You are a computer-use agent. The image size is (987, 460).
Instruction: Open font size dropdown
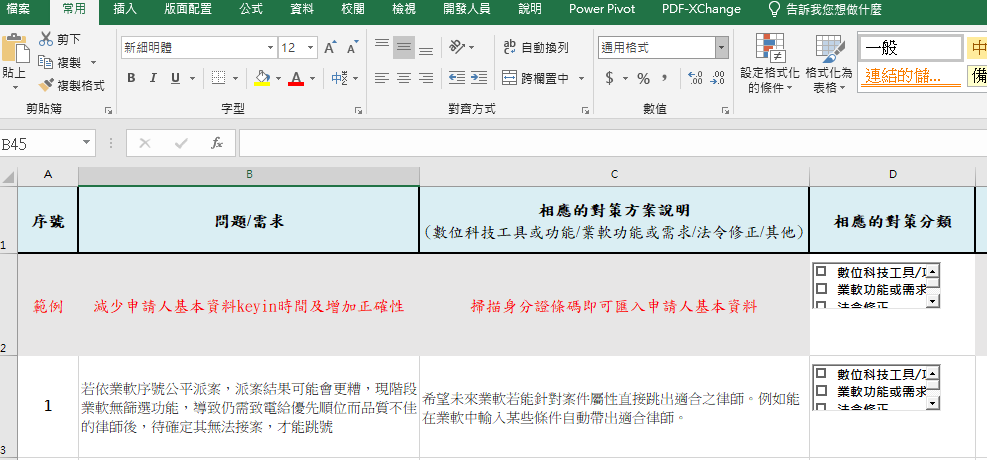(x=311, y=48)
